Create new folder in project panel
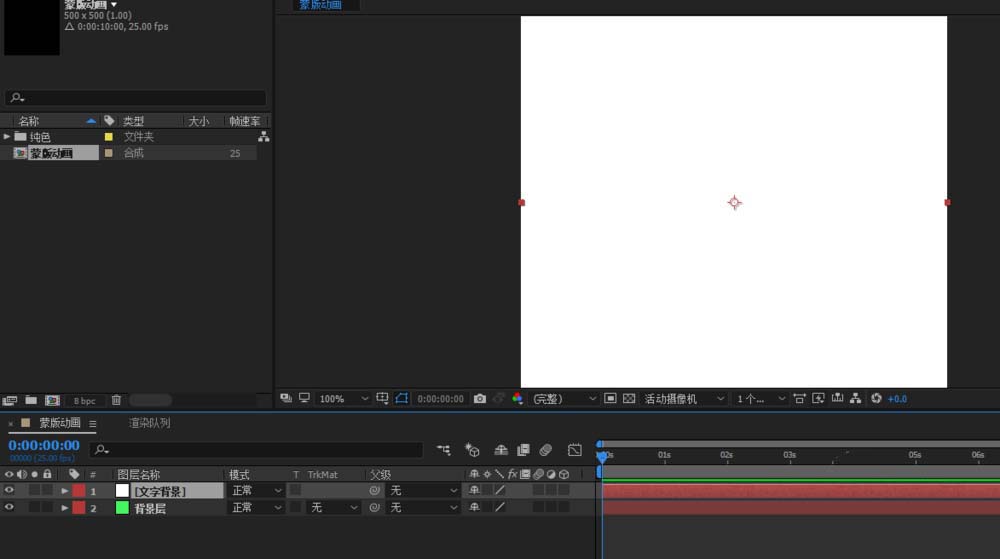The image size is (1000, 559). 31,400
